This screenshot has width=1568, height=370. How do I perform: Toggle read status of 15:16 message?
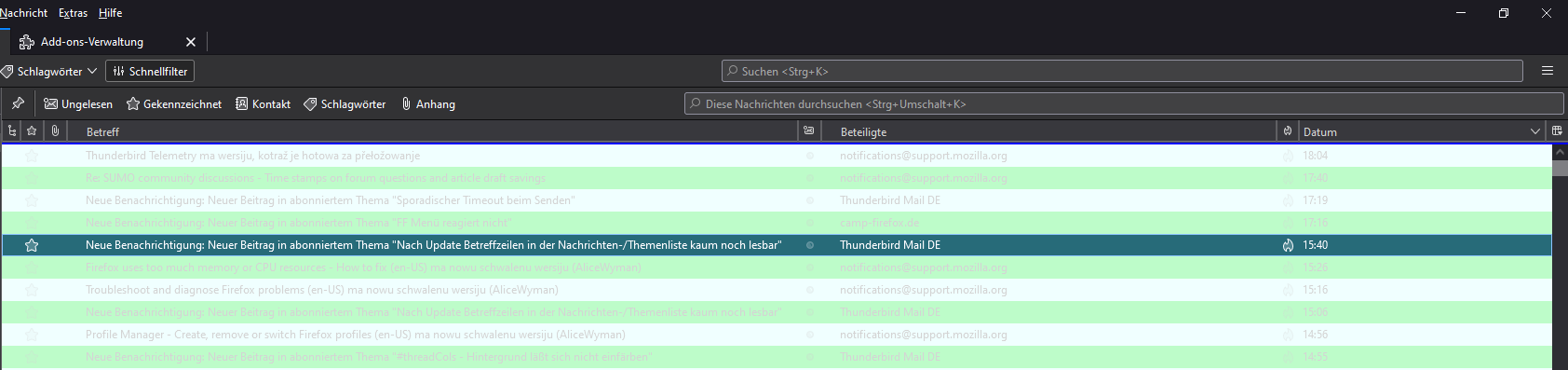pos(810,290)
